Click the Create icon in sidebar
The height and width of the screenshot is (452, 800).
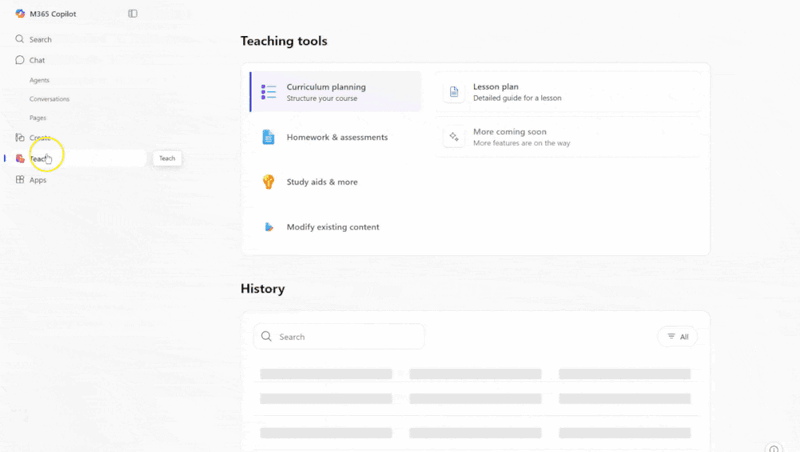[20, 137]
